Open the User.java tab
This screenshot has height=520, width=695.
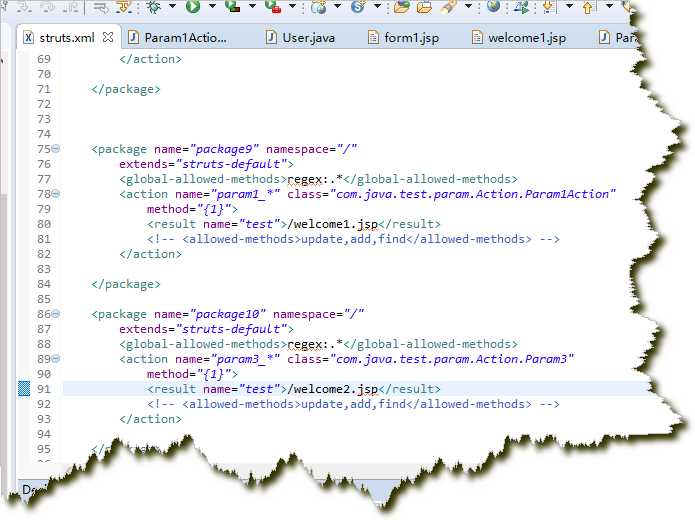point(300,38)
